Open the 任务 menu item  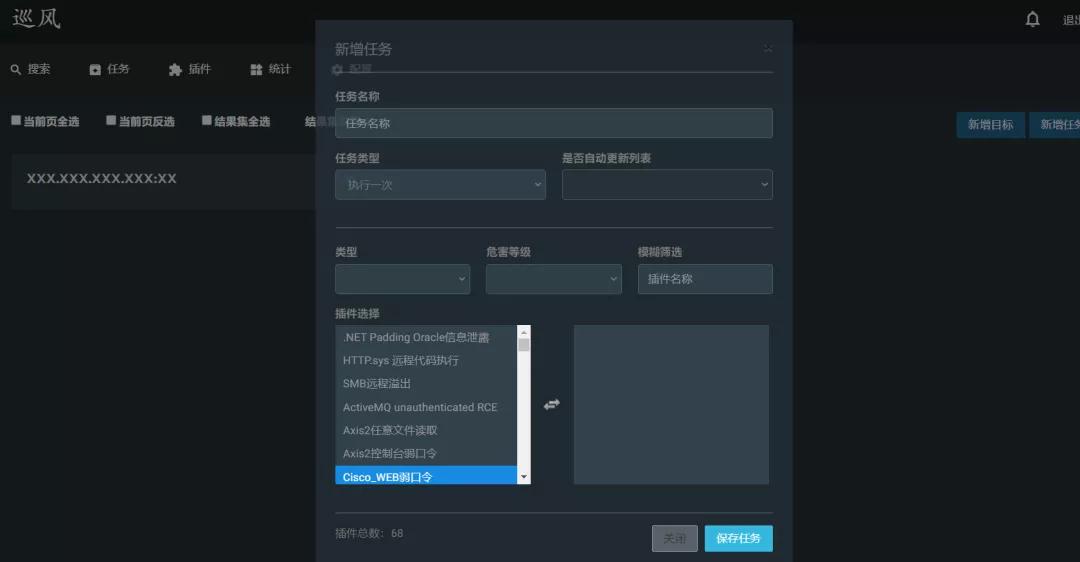point(118,69)
